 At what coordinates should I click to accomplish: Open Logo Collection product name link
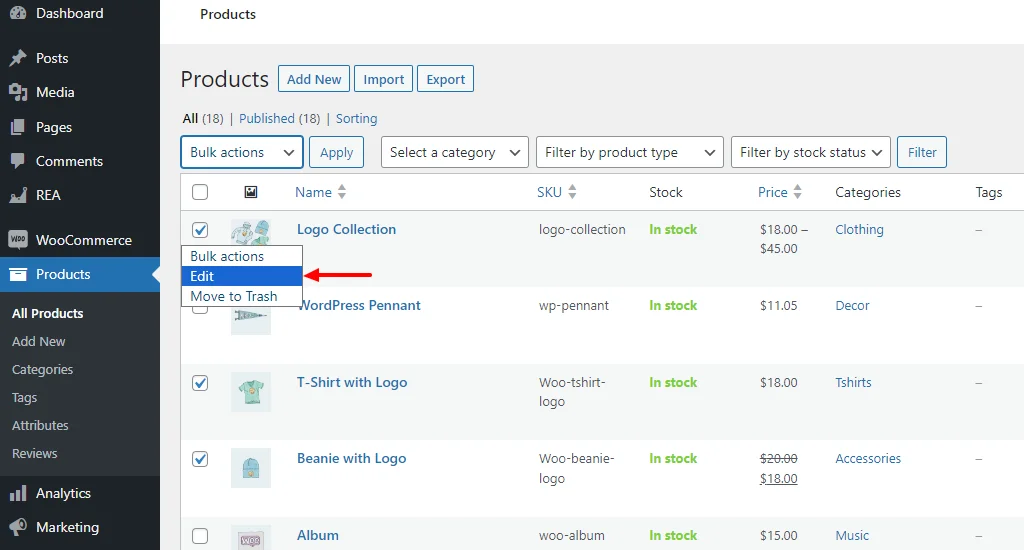coord(346,229)
